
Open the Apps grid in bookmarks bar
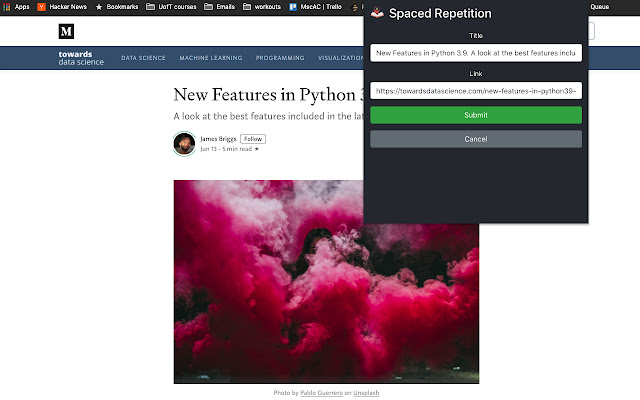click(16, 6)
